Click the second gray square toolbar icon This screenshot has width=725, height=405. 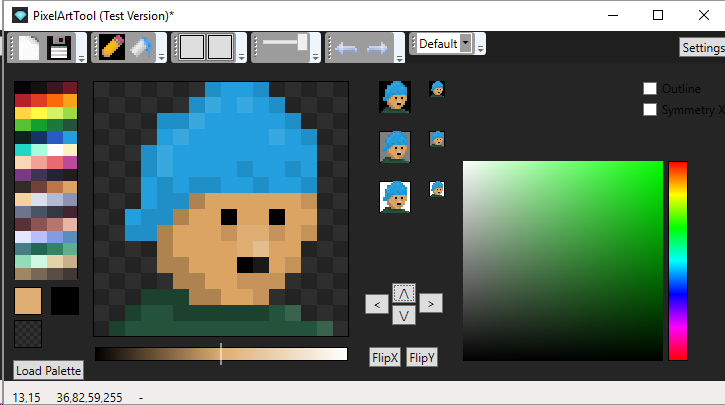[x=220, y=47]
